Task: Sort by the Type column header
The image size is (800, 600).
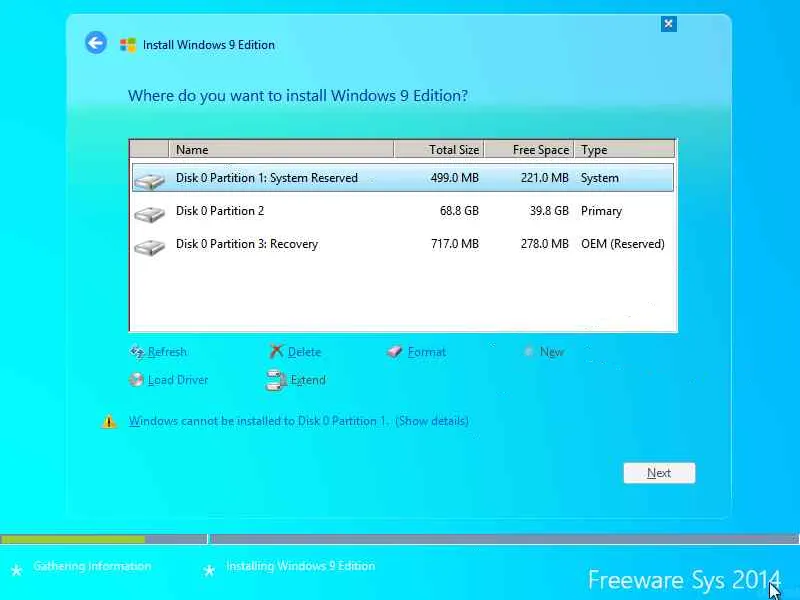Action: pos(624,149)
